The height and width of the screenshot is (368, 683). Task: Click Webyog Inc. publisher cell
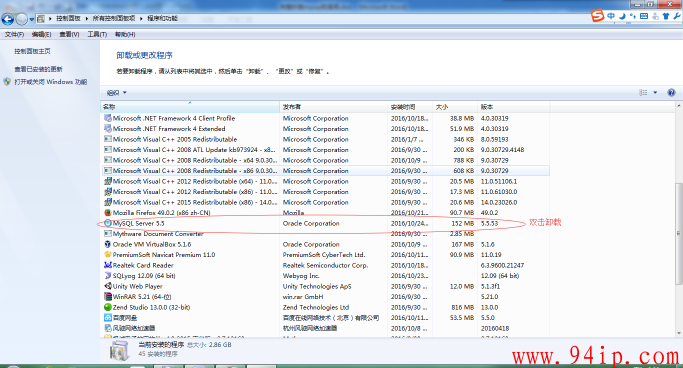[x=301, y=276]
